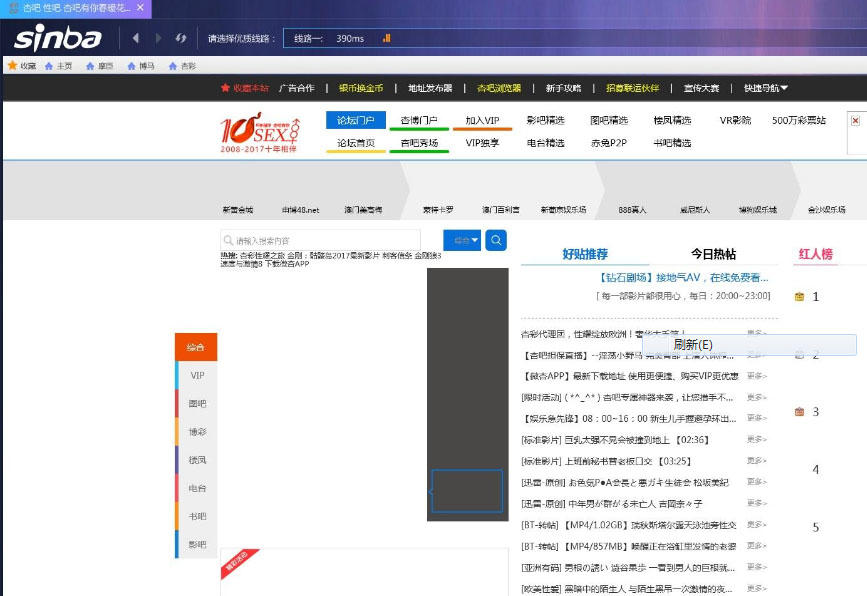Expand the 快速导航 dropdown
Viewport: 867px width, 596px height.
[x=766, y=88]
